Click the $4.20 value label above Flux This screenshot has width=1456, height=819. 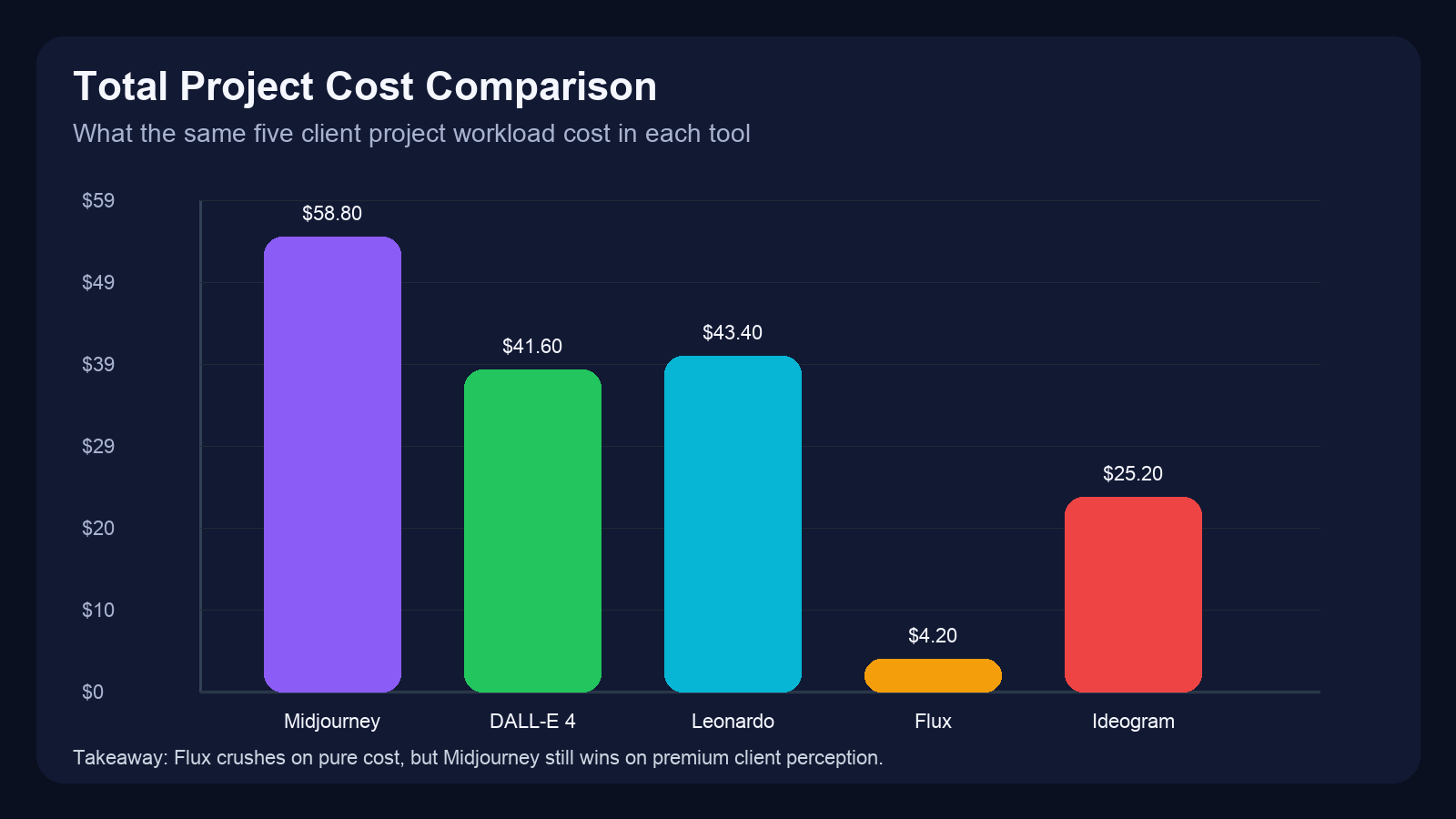(932, 636)
